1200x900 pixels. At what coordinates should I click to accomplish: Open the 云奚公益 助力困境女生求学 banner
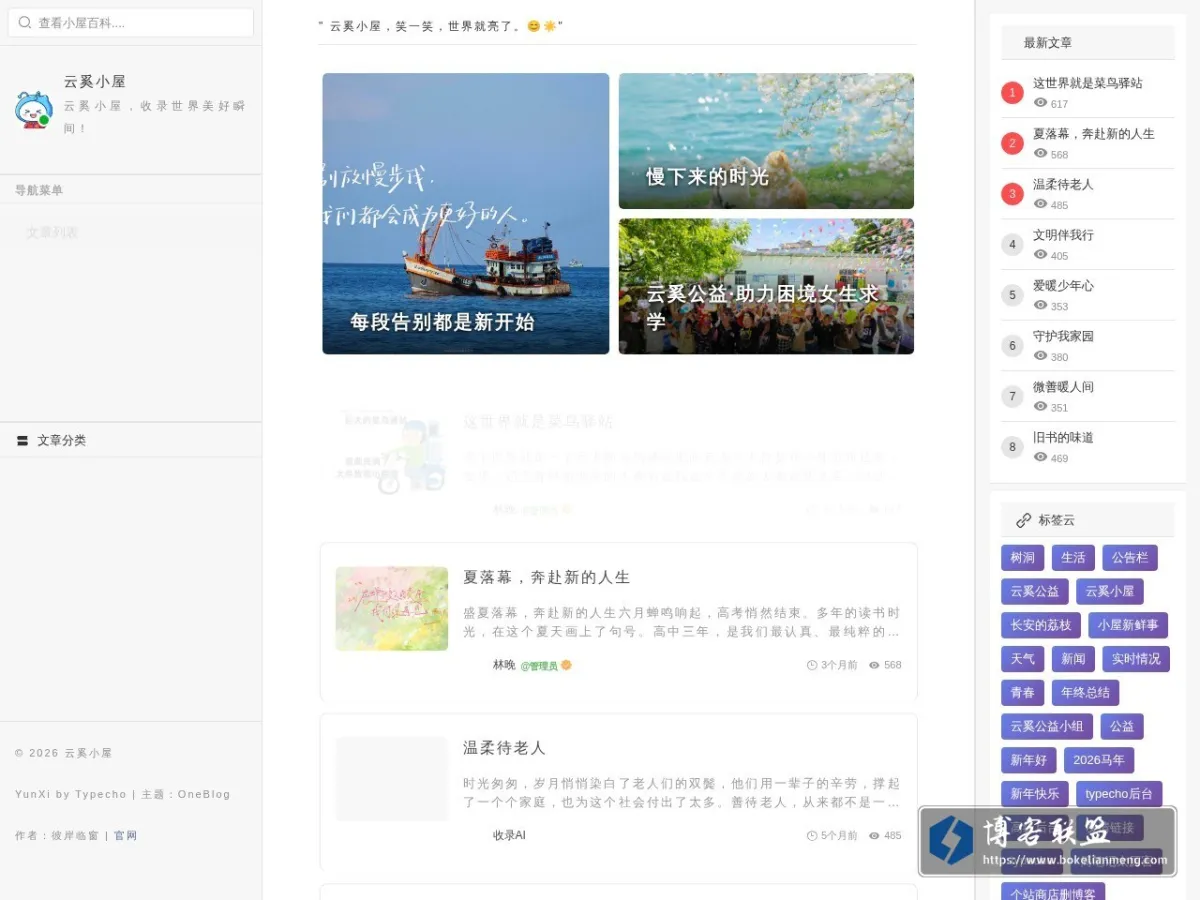766,286
